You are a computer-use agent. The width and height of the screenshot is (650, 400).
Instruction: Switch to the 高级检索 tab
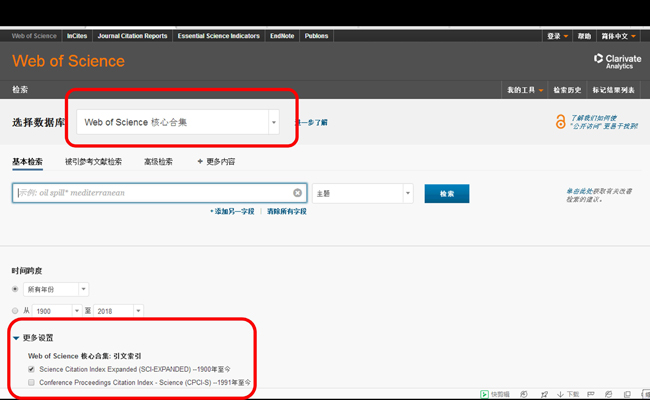[158, 161]
